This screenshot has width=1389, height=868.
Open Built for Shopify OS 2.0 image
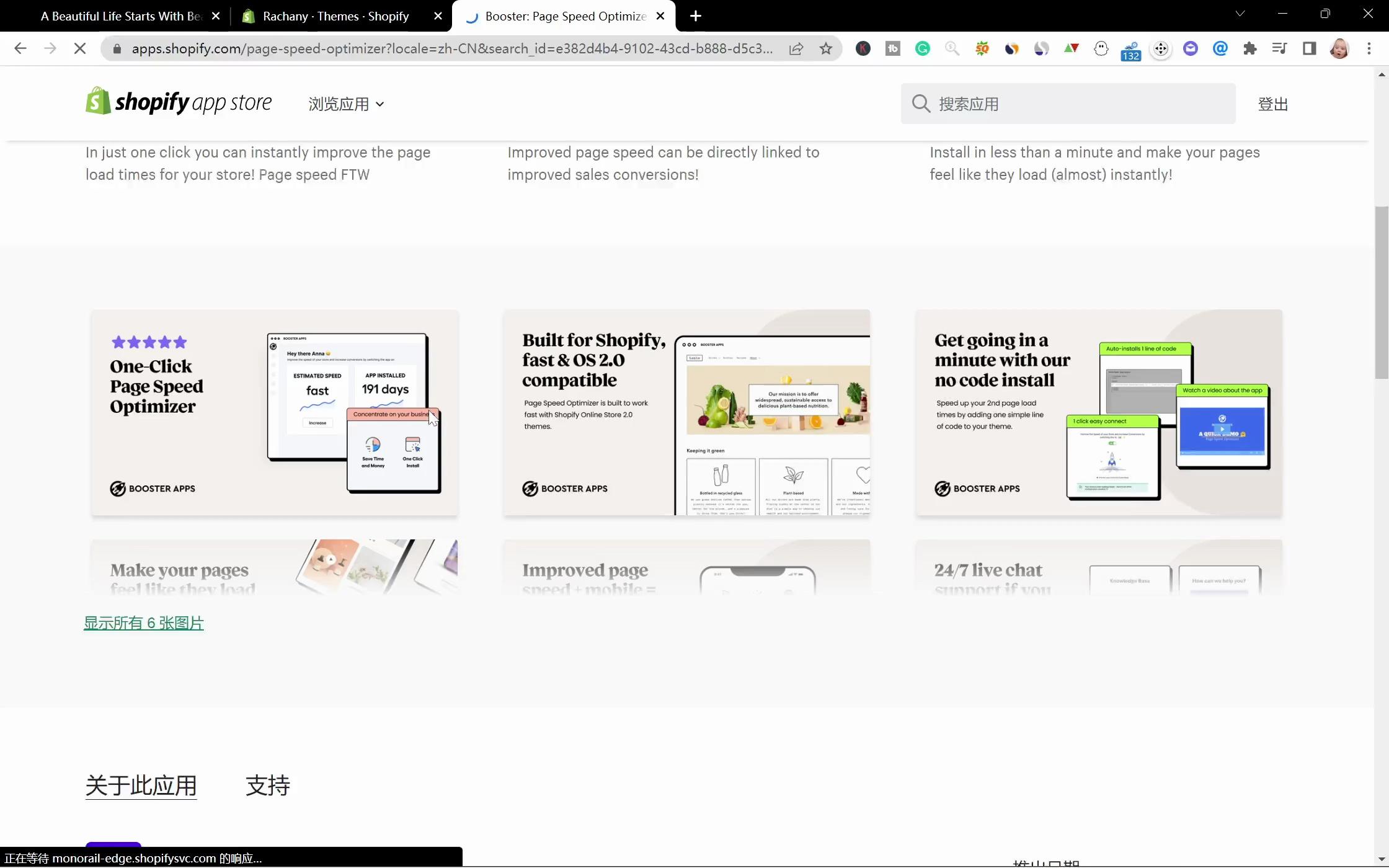point(686,412)
